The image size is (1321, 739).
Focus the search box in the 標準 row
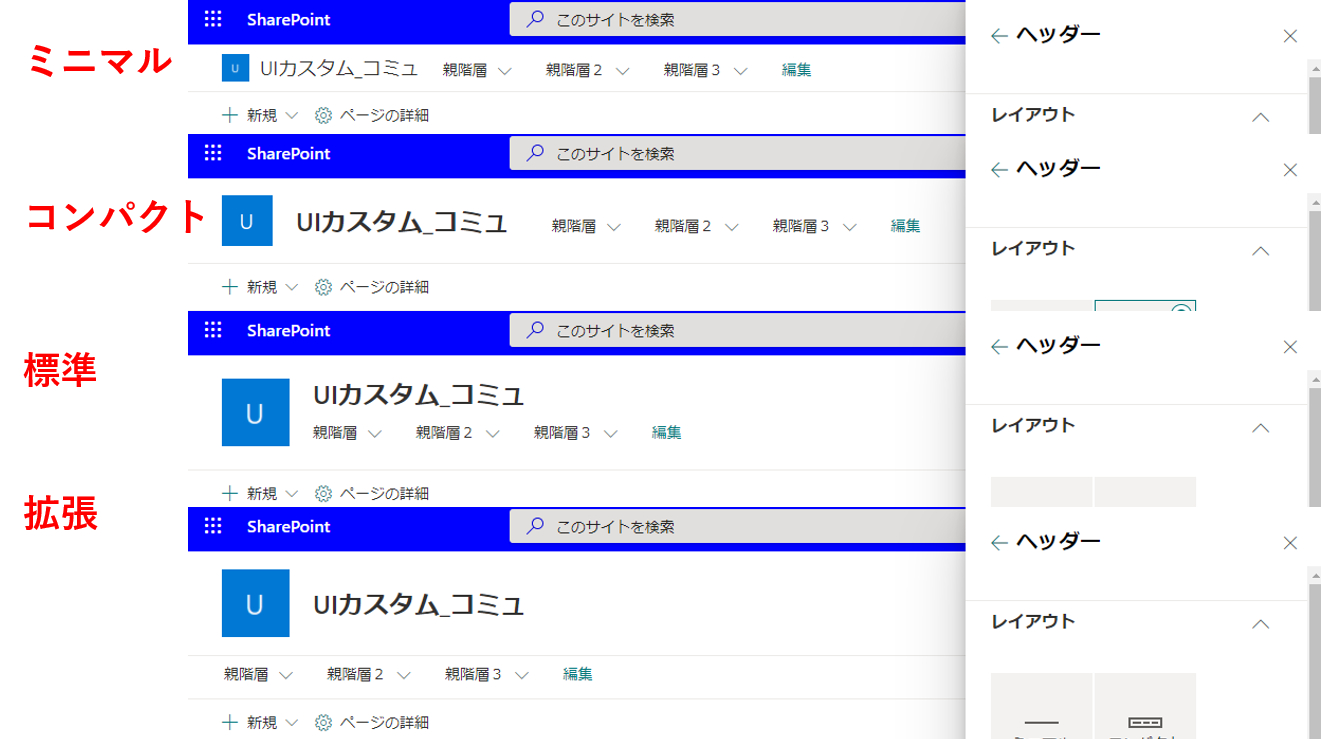click(x=738, y=330)
